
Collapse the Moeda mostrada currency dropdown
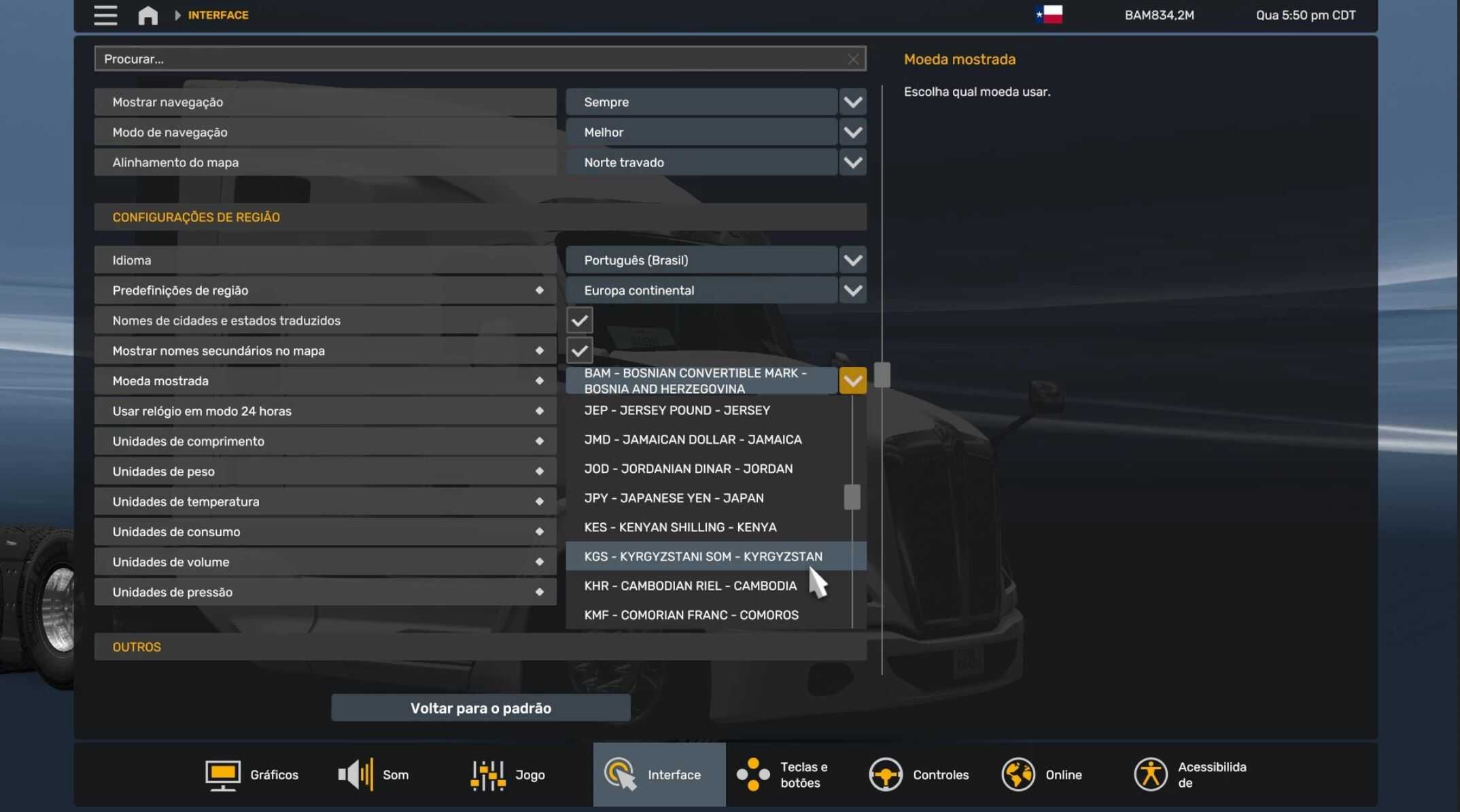point(852,381)
